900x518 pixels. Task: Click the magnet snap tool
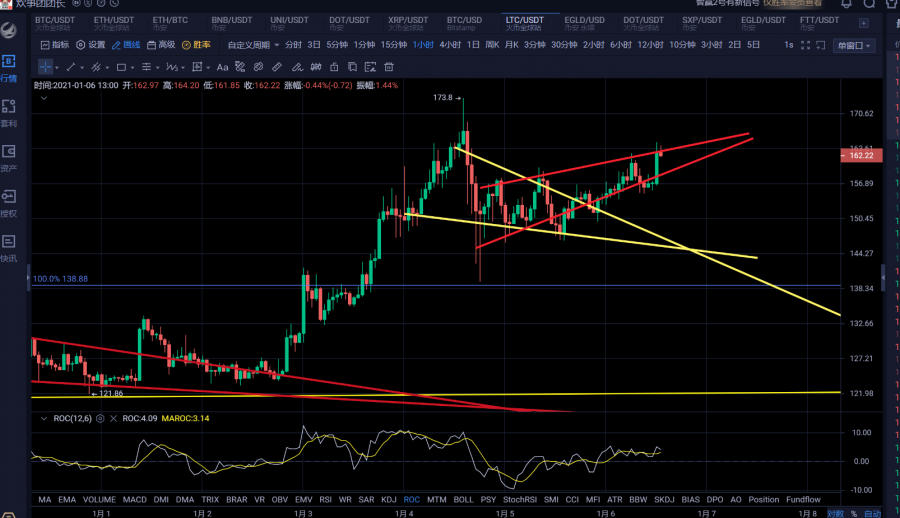[316, 67]
